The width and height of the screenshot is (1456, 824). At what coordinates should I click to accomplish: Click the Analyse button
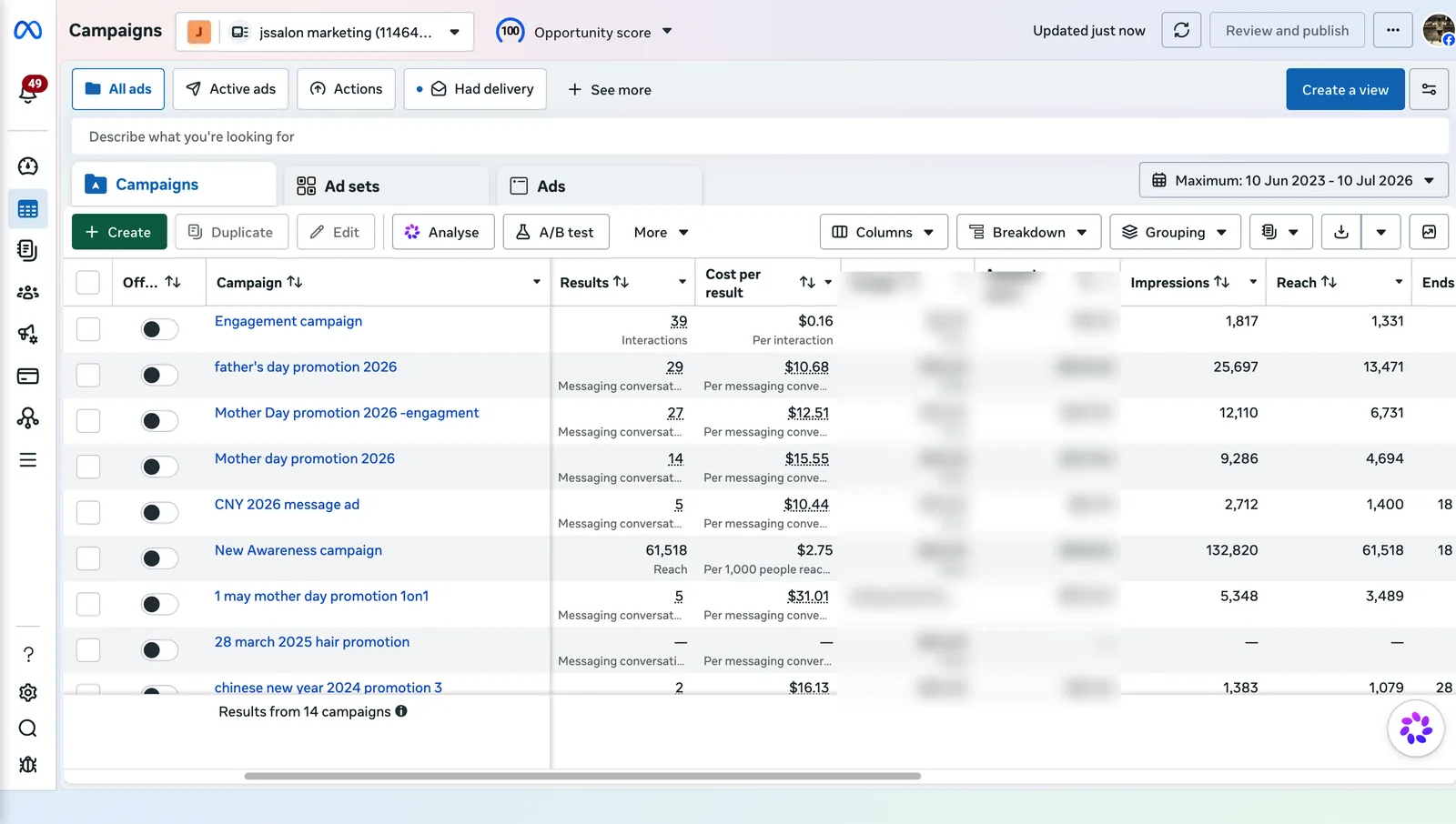443,232
